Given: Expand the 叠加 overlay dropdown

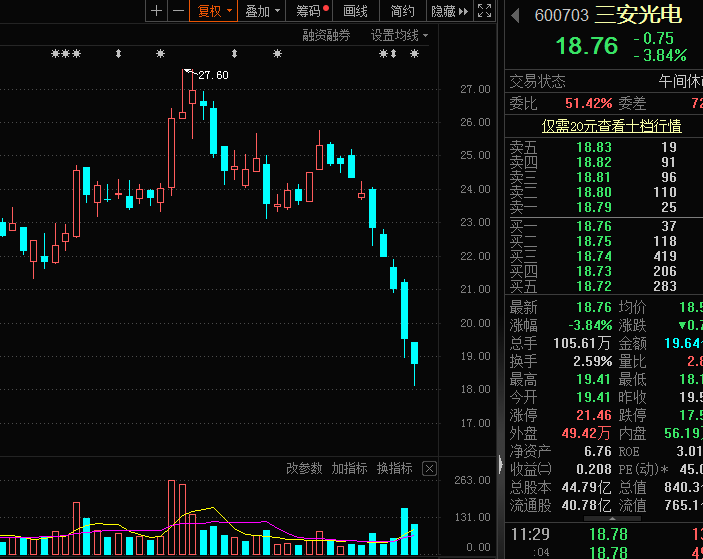Looking at the screenshot, I should tap(262, 11).
